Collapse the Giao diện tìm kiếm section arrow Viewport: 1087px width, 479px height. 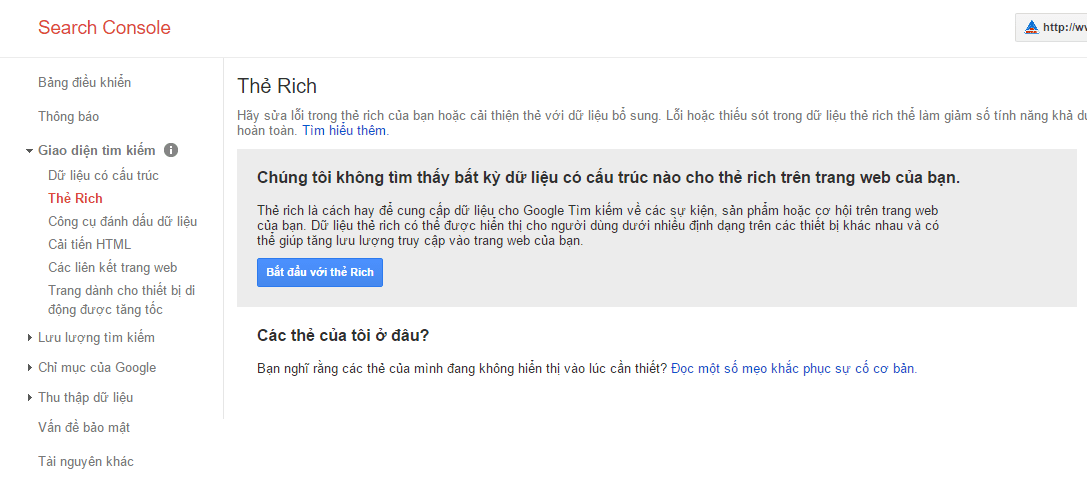pyautogui.click(x=29, y=150)
